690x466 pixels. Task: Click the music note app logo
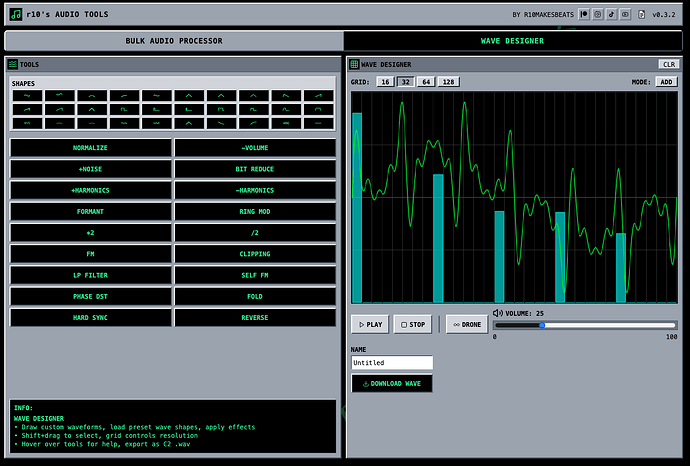click(16, 14)
